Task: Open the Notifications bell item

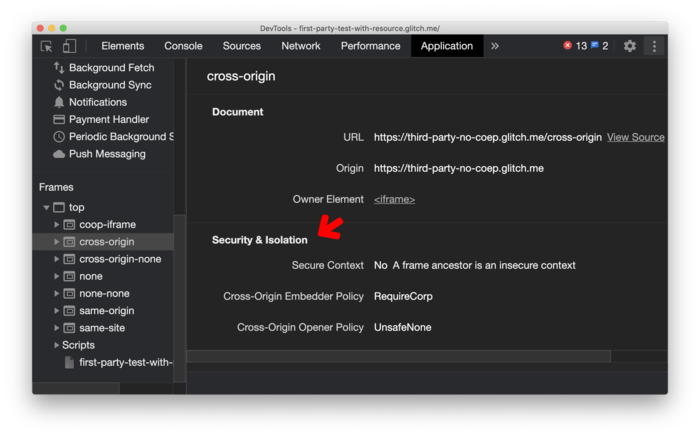Action: [x=97, y=102]
